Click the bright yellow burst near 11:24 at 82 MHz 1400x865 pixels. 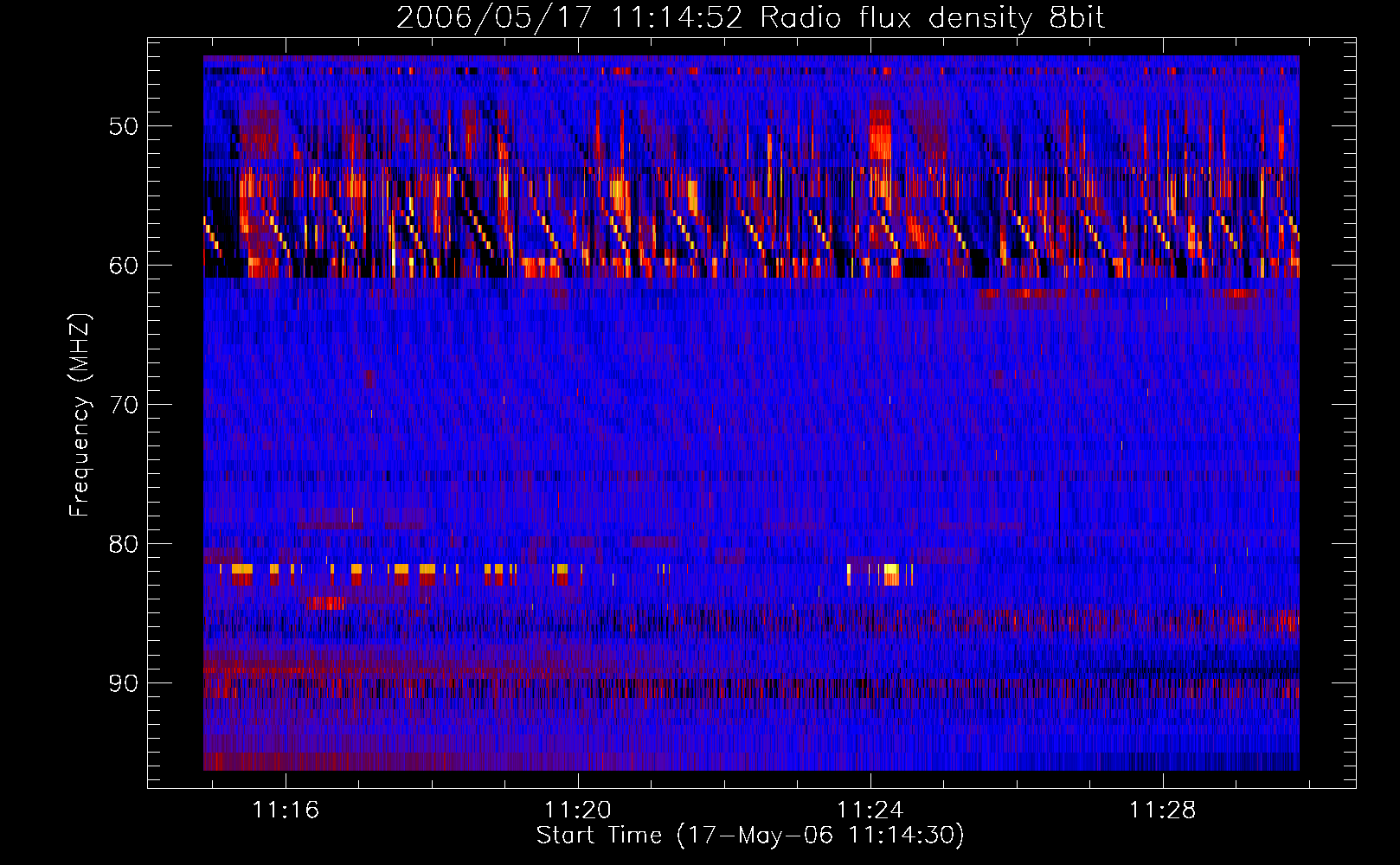(891, 574)
